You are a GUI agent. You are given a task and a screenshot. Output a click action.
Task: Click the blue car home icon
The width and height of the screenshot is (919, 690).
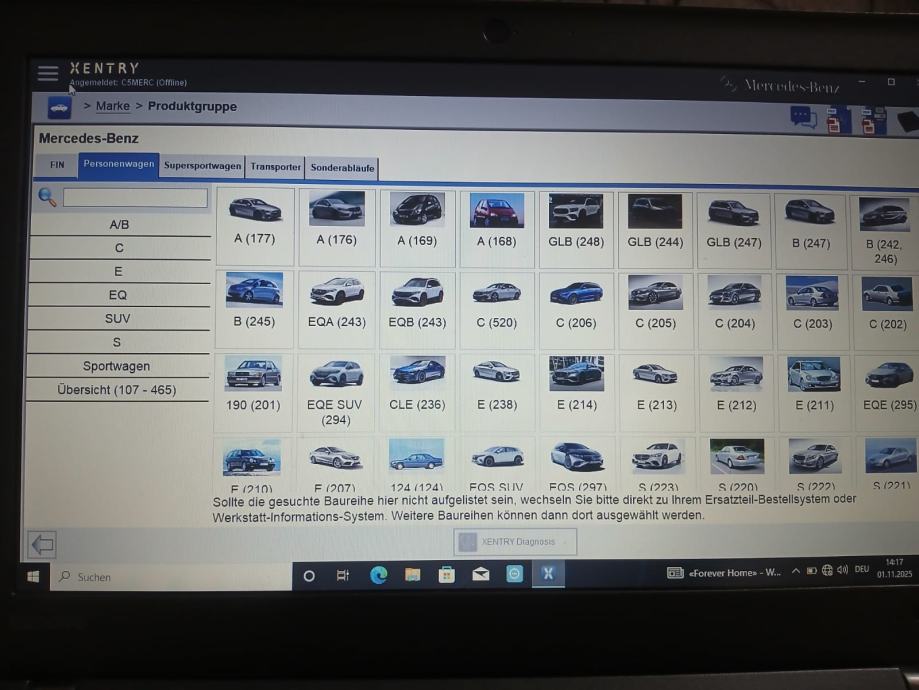click(59, 108)
